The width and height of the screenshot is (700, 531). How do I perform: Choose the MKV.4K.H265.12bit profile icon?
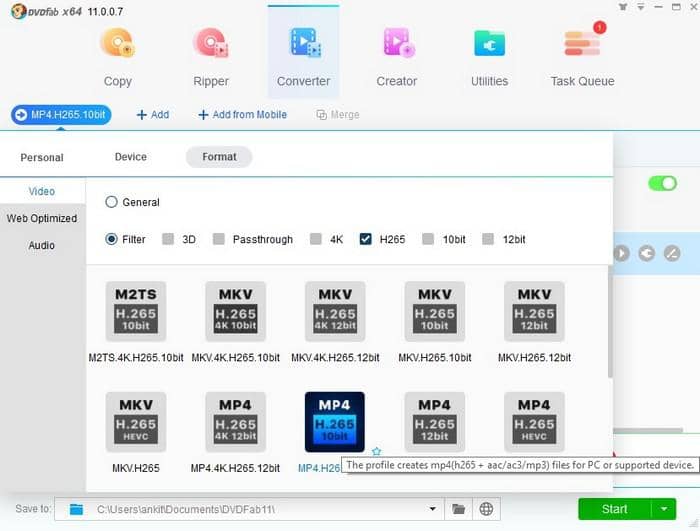pyautogui.click(x=335, y=311)
